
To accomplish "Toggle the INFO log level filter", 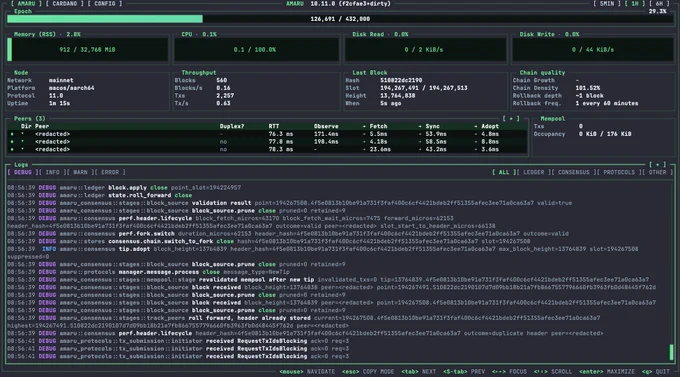I will pyautogui.click(x=52, y=172).
